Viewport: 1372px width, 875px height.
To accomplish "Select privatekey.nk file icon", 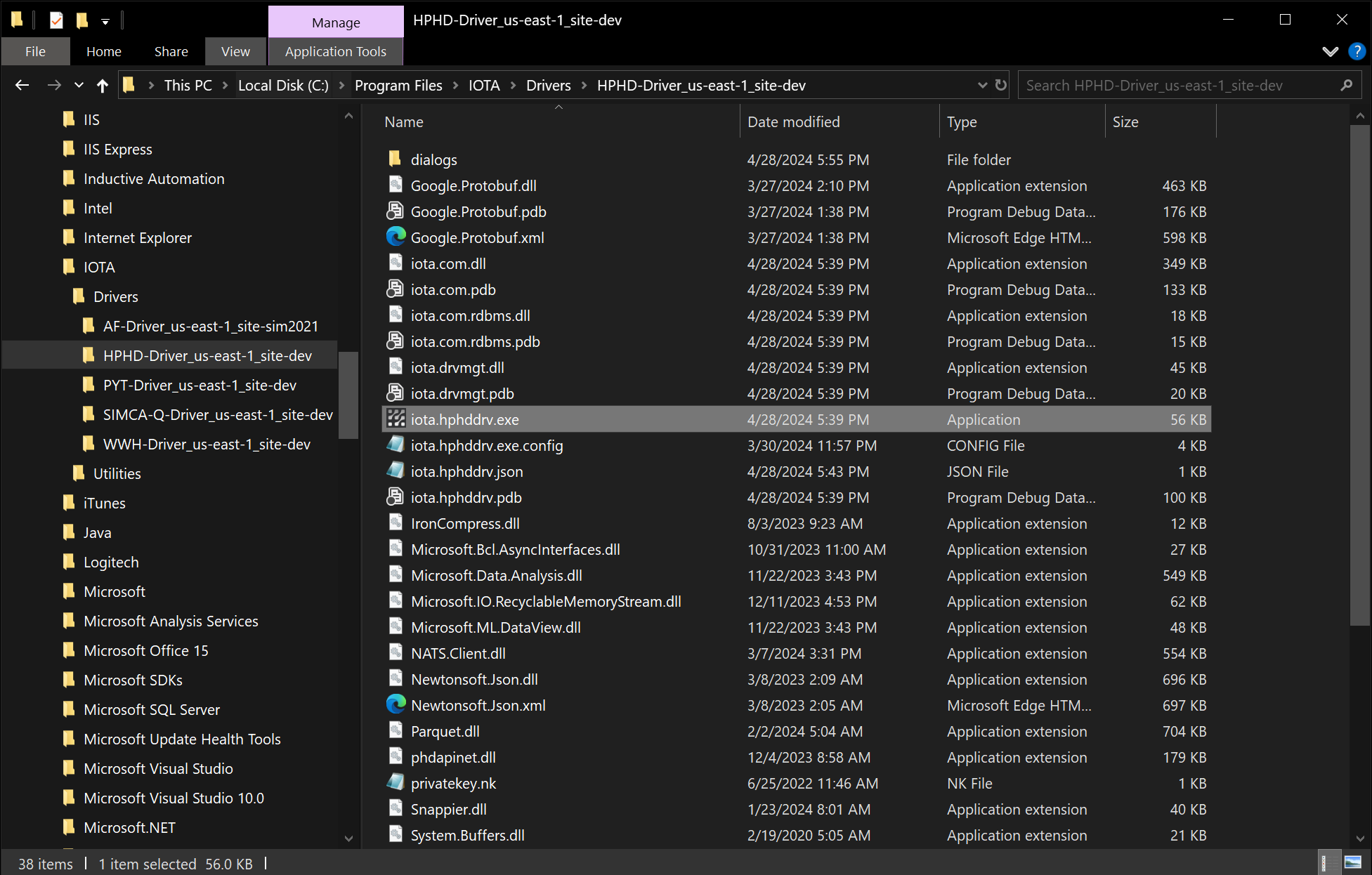I will click(x=396, y=782).
